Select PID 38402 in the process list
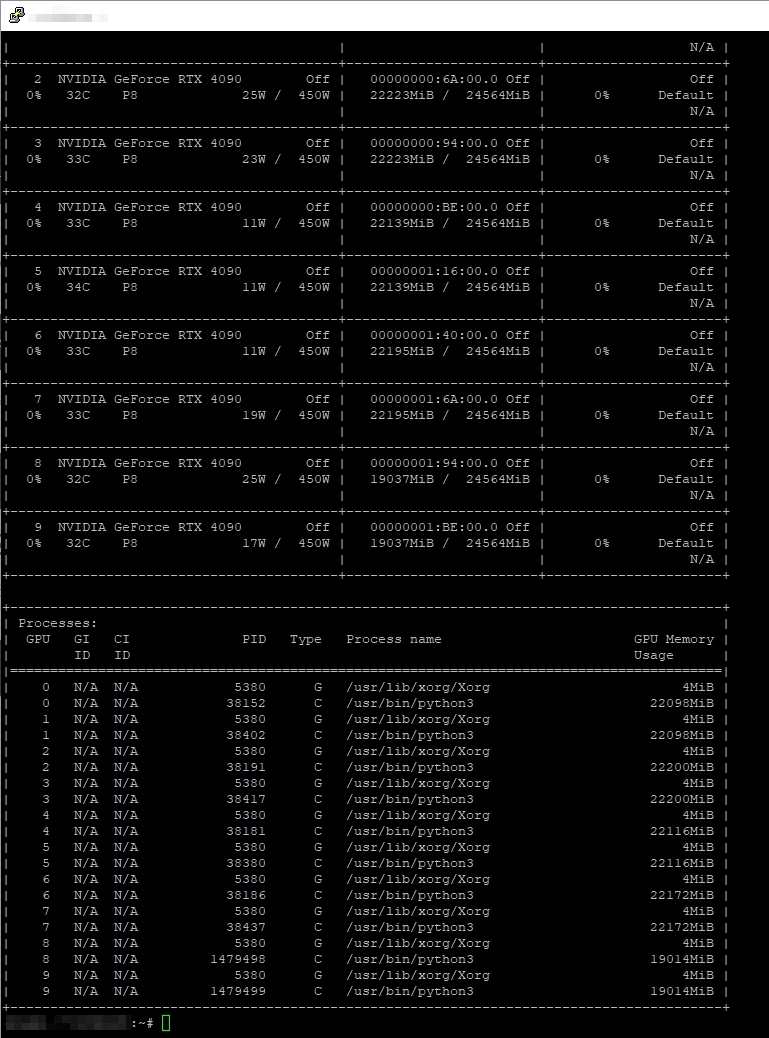The image size is (769, 1038). click(246, 735)
